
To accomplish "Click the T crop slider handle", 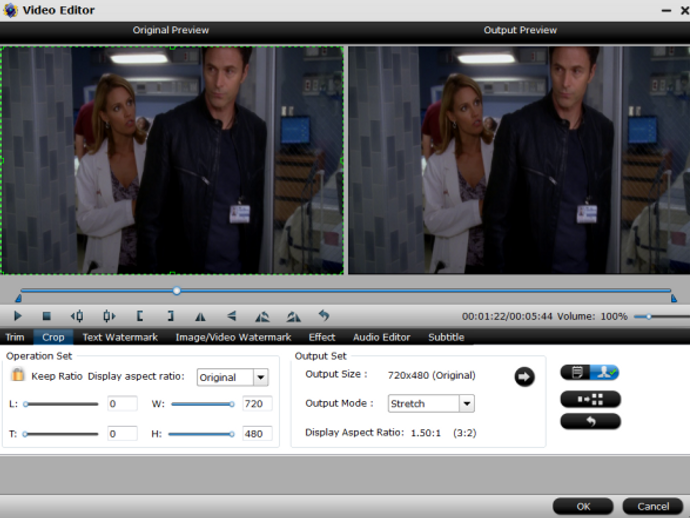I will [25, 434].
